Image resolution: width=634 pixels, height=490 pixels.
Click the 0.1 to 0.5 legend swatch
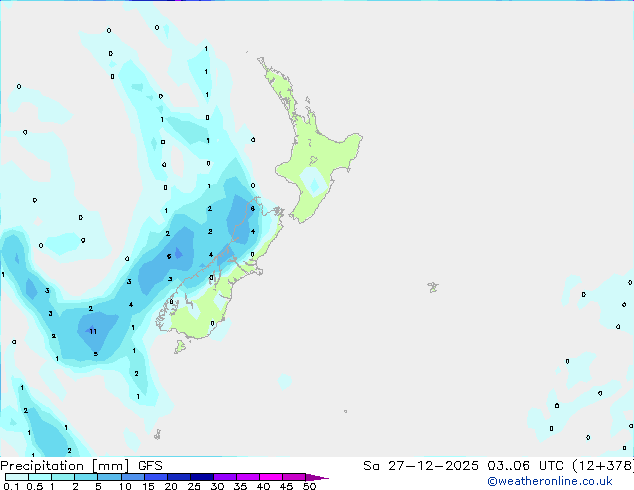[17, 477]
